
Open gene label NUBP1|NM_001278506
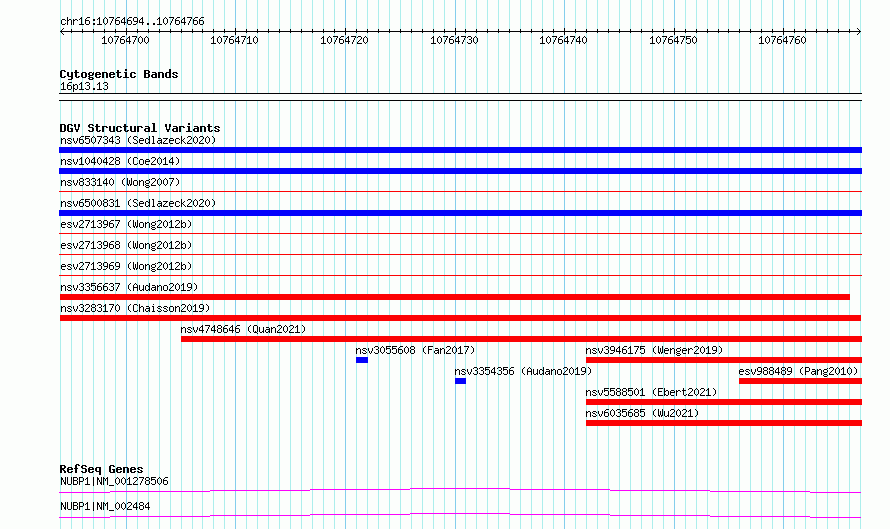[x=114, y=481]
